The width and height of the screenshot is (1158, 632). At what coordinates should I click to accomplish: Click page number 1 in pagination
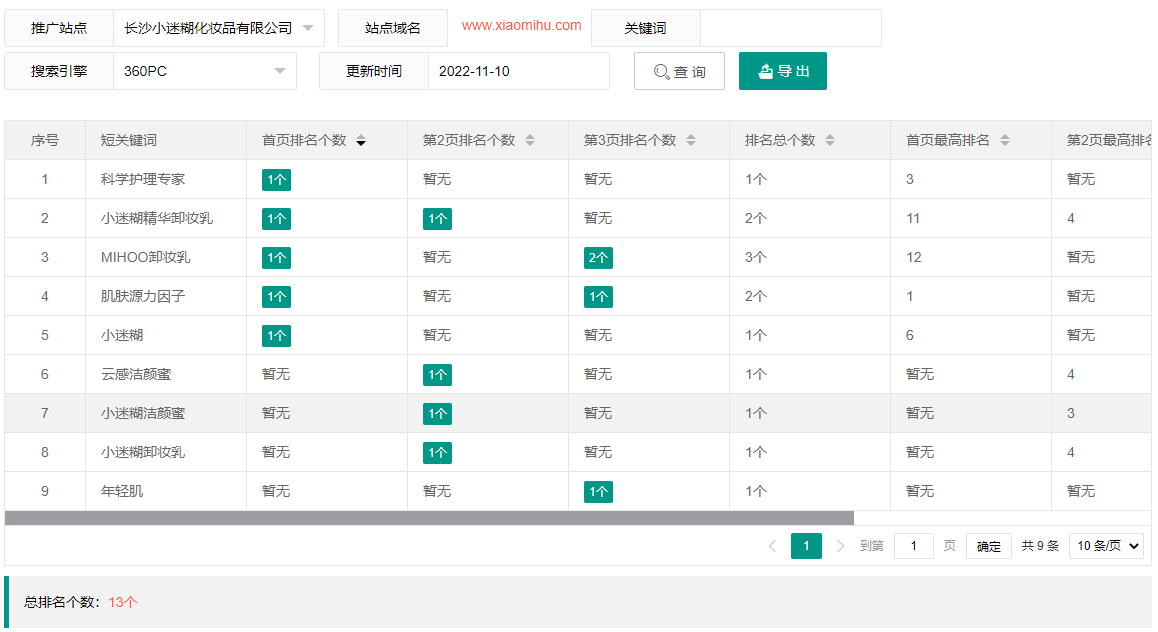(x=806, y=546)
